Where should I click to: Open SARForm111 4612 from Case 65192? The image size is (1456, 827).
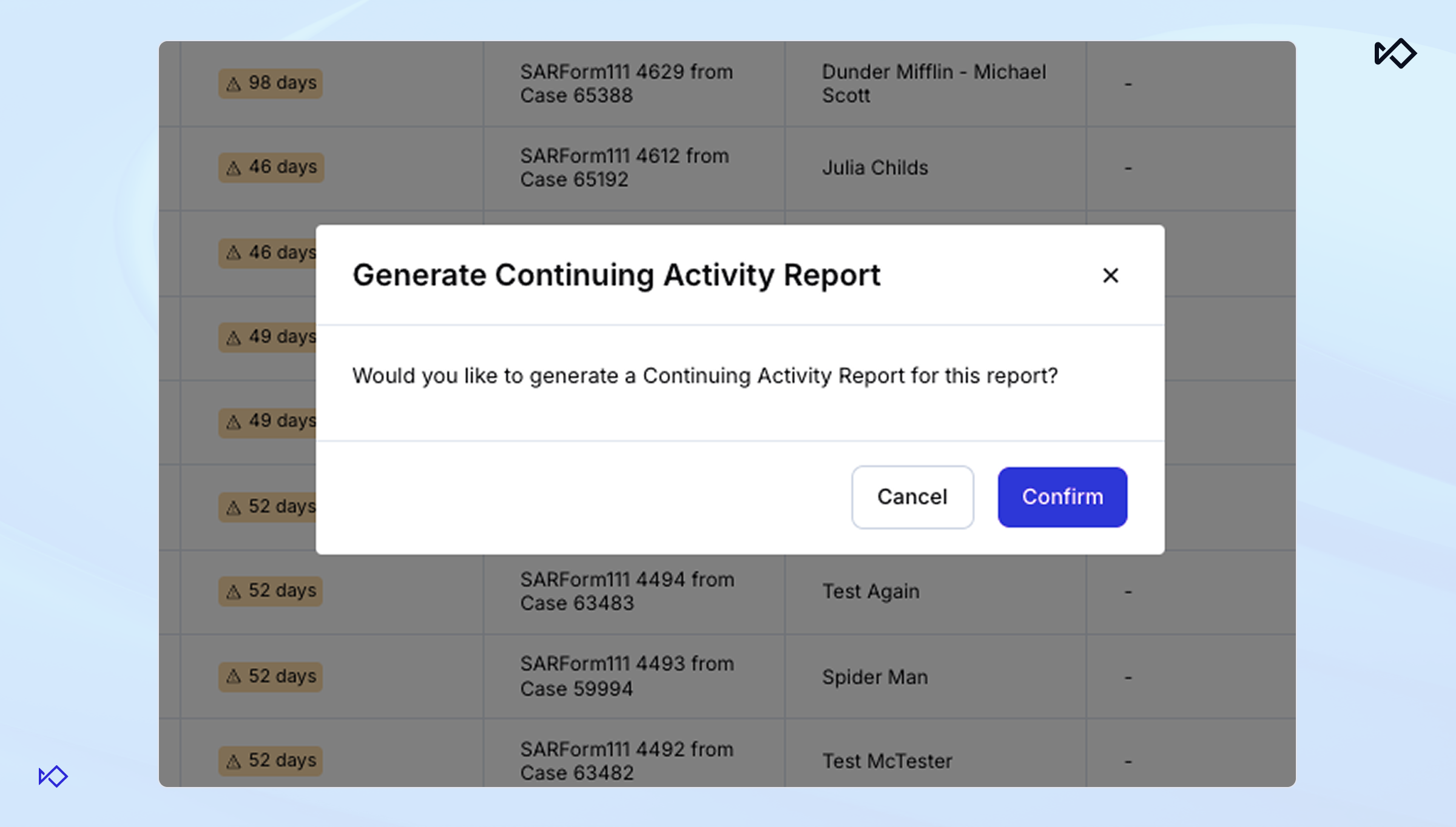coord(624,167)
